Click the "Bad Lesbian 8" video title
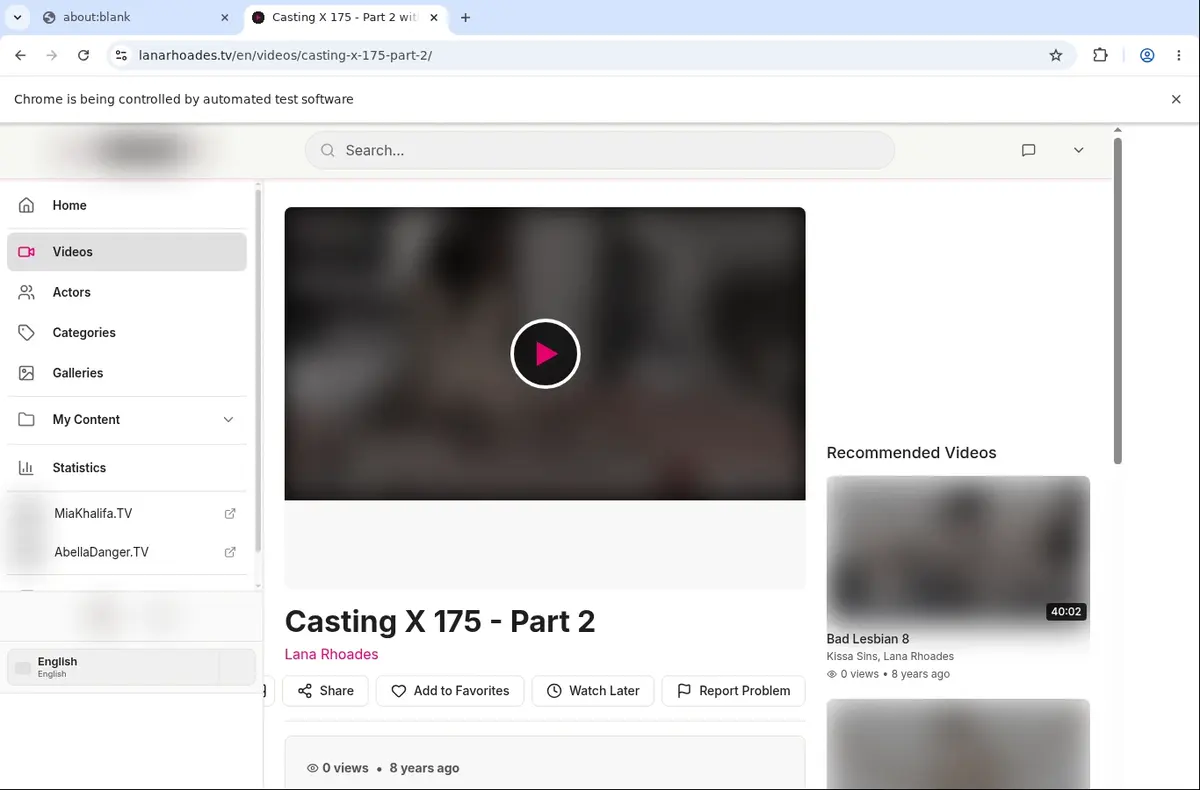The width and height of the screenshot is (1200, 790). point(868,639)
